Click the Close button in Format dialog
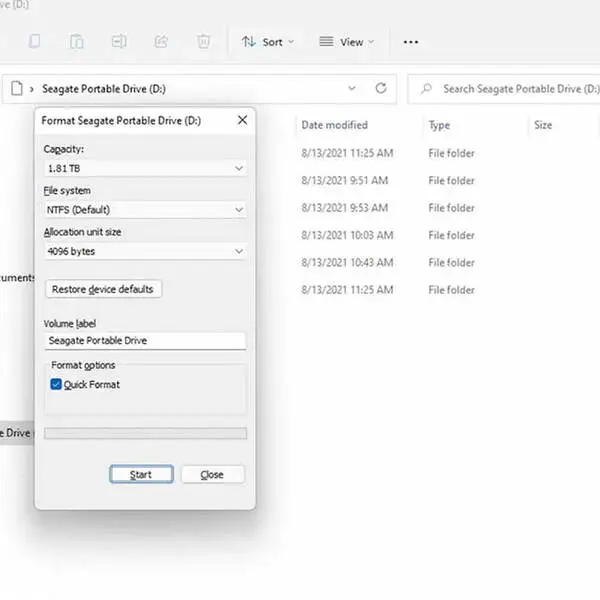This screenshot has width=600, height=600. click(x=212, y=474)
